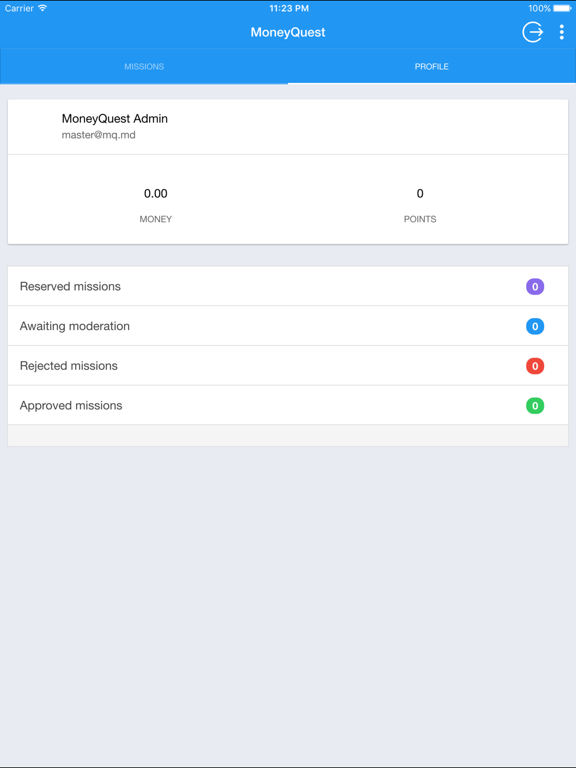Tap the clock in status bar
The image size is (576, 768).
(289, 8)
